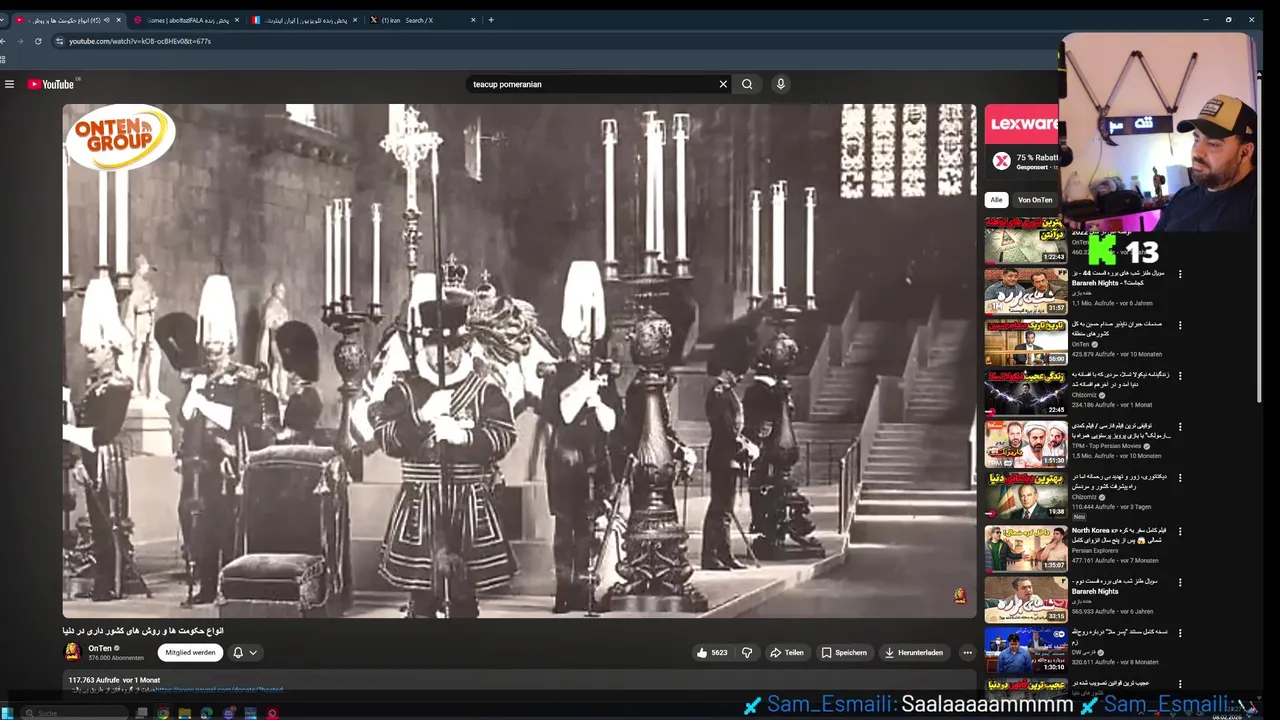The image size is (1280, 720).
Task: Open options for the 565.933 Aufrufe video
Action: [1180, 582]
